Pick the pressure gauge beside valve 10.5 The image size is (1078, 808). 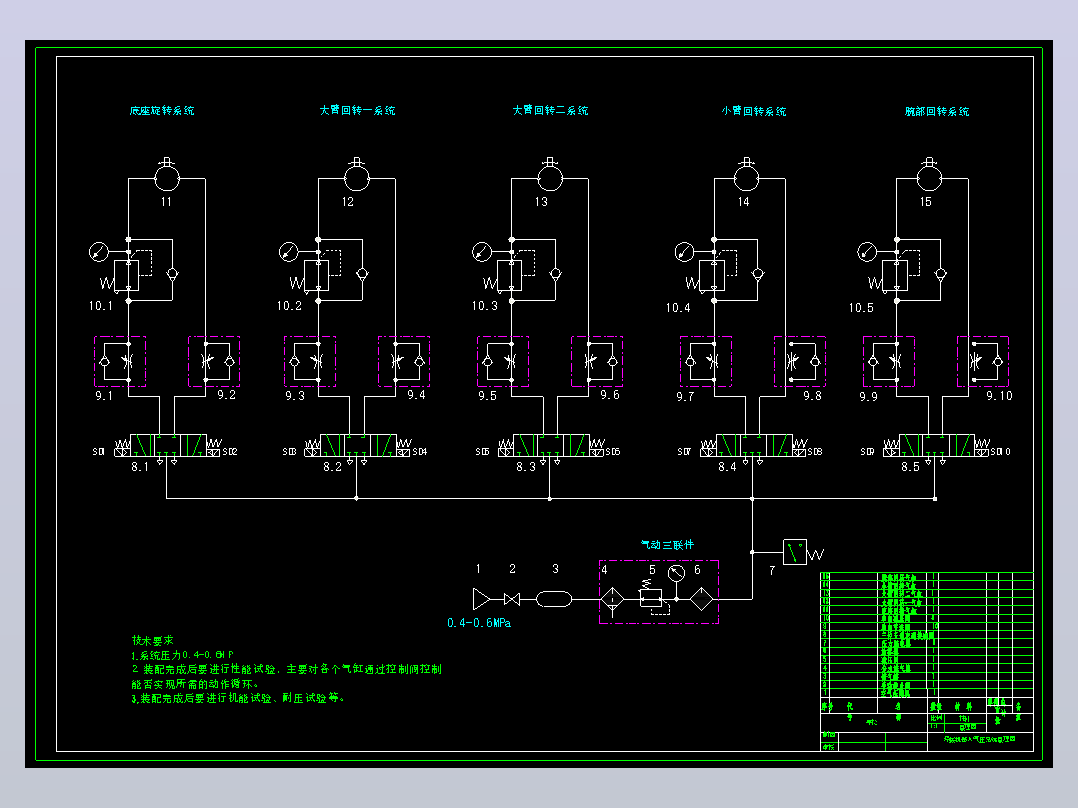[x=867, y=252]
